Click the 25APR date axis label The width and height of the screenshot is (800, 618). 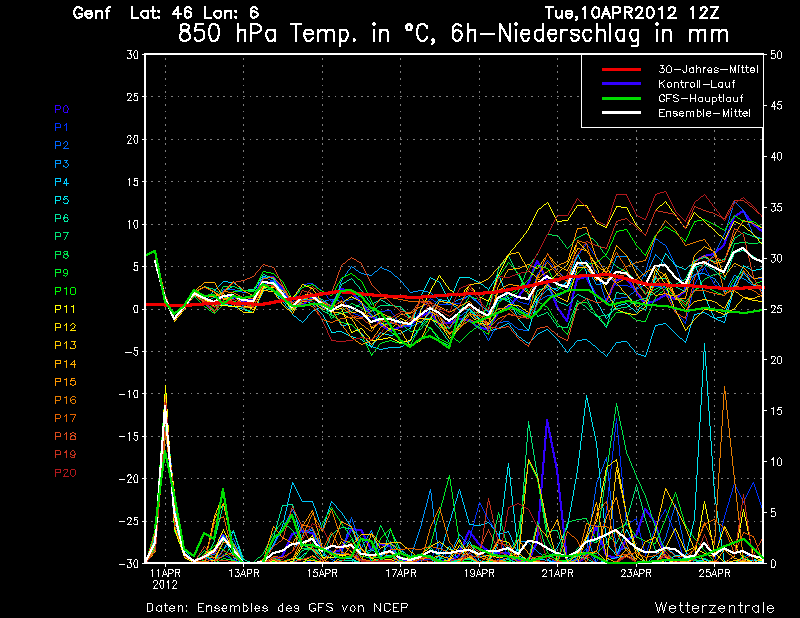click(714, 573)
